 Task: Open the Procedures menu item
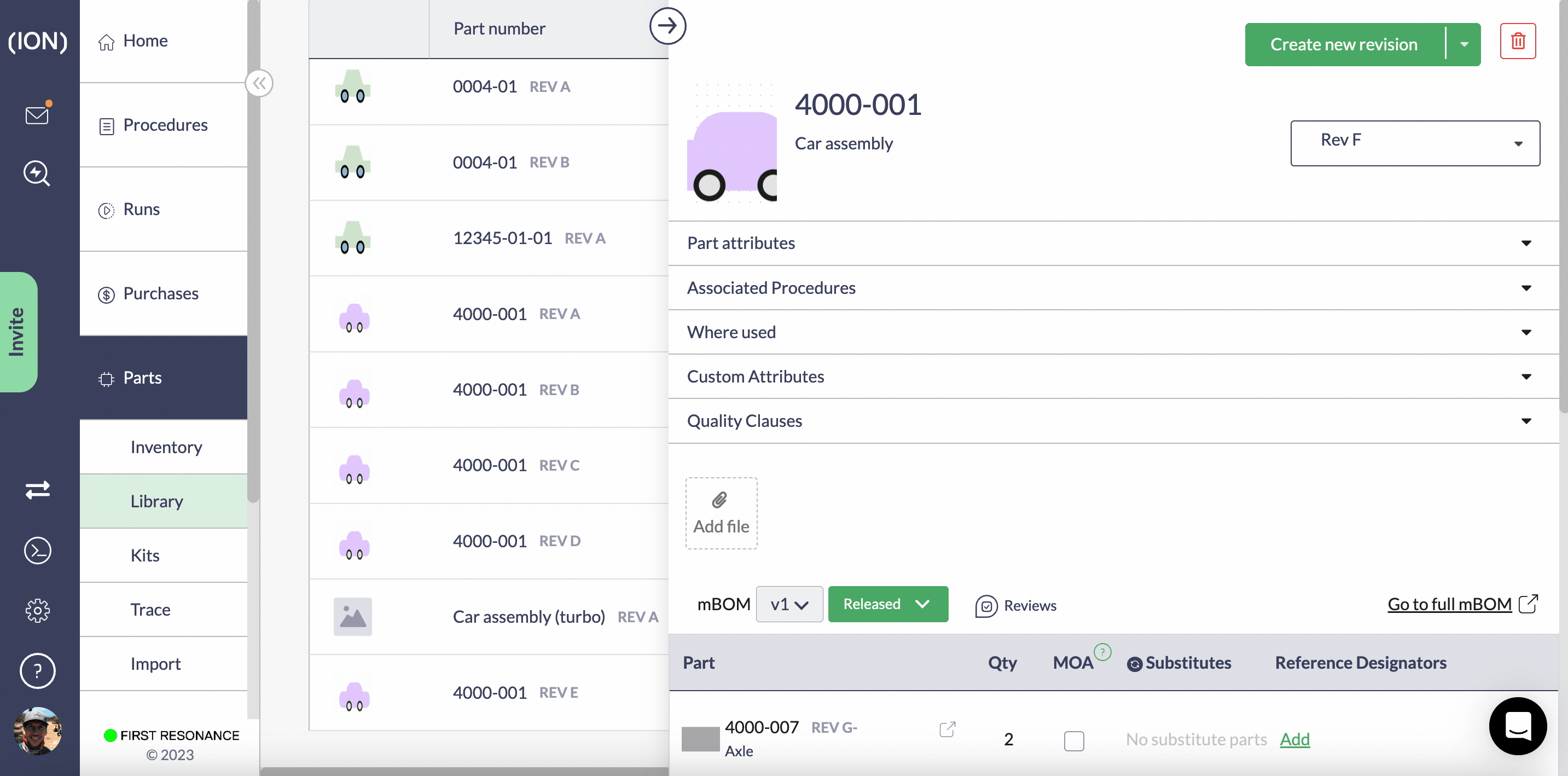coord(165,125)
